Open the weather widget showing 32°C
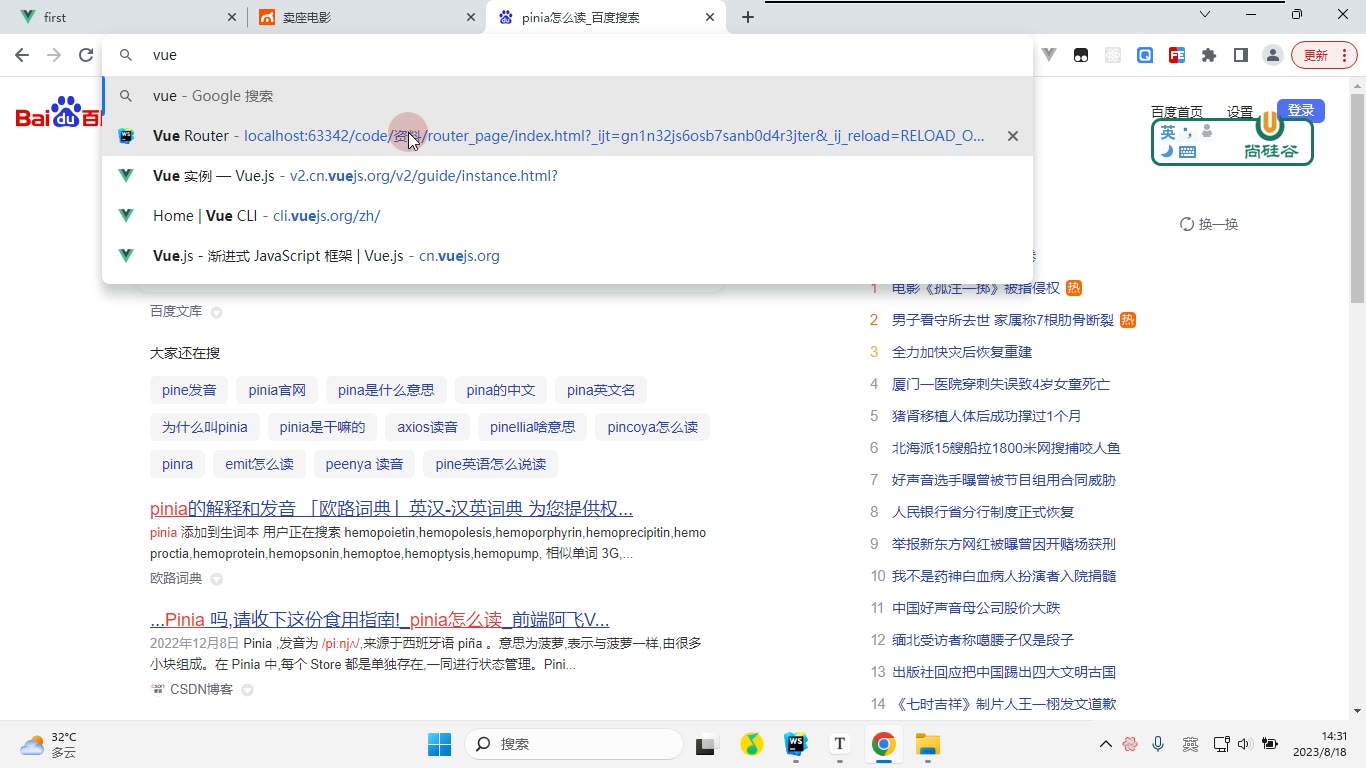 point(48,744)
